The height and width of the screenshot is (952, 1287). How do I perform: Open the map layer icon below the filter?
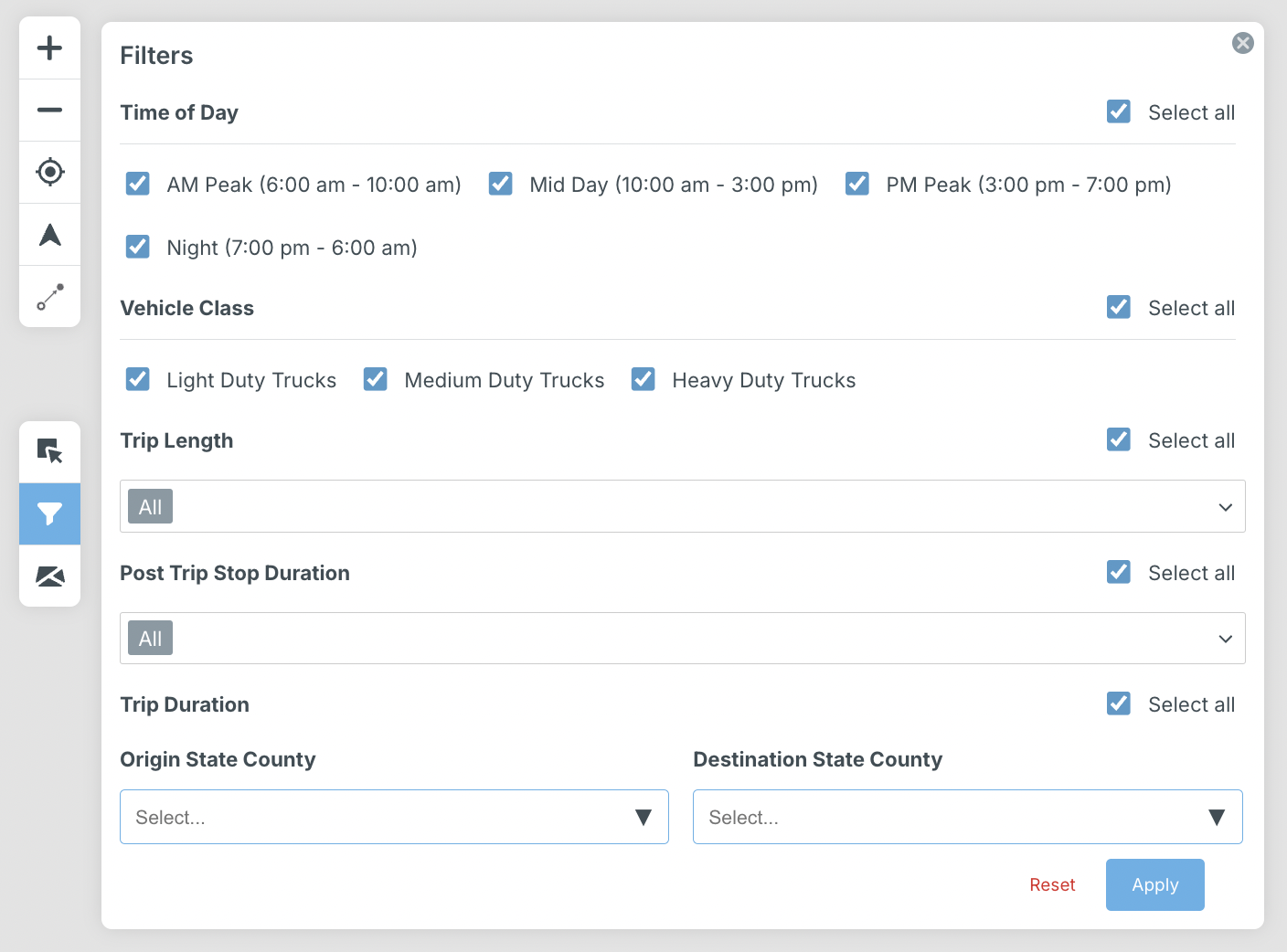pos(49,576)
